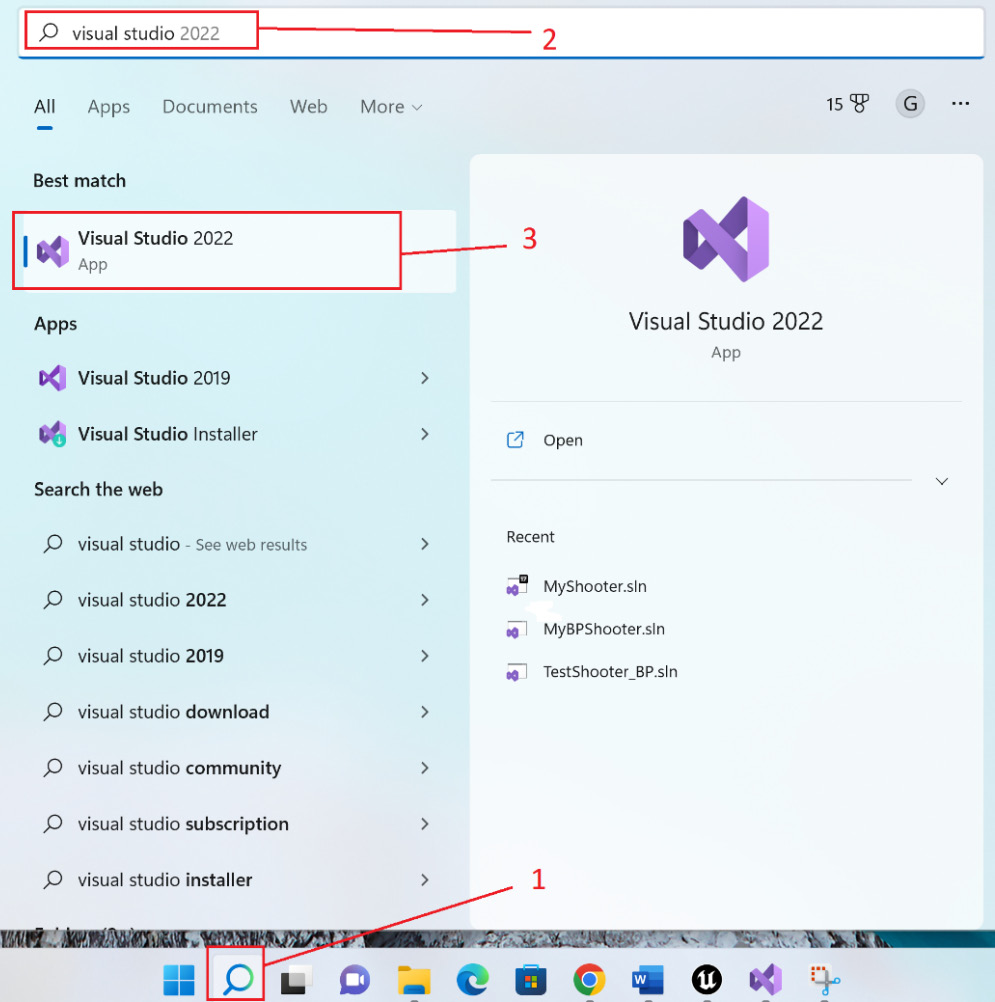Screen dimensions: 995x1002
Task: Open Microsoft Store from the taskbar
Action: pyautogui.click(x=531, y=980)
